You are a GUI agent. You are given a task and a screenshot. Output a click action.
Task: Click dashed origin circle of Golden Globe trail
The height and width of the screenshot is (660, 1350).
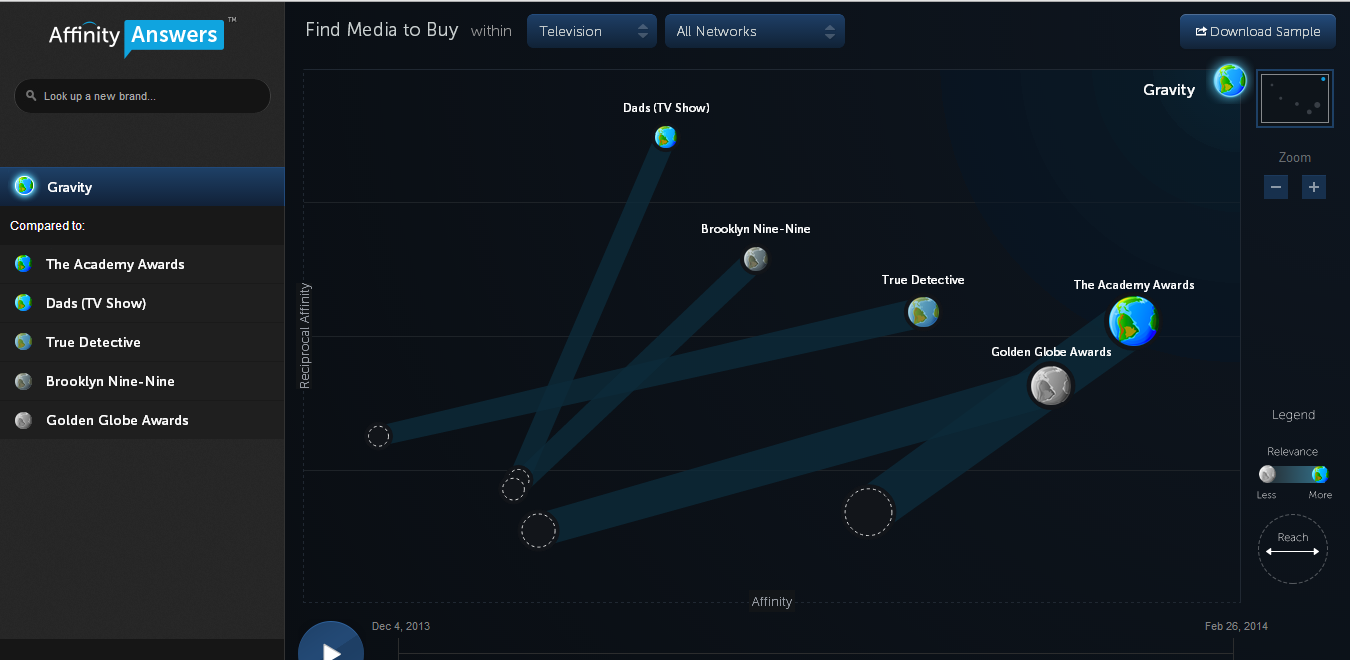(538, 530)
